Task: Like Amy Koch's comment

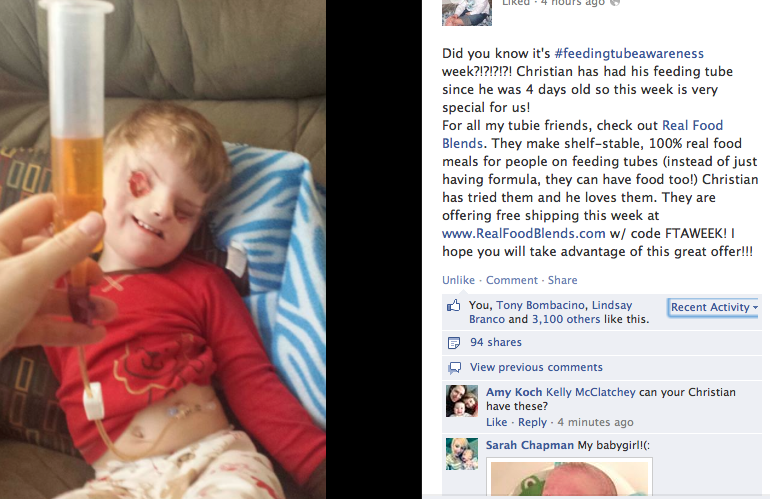Action: pyautogui.click(x=496, y=422)
